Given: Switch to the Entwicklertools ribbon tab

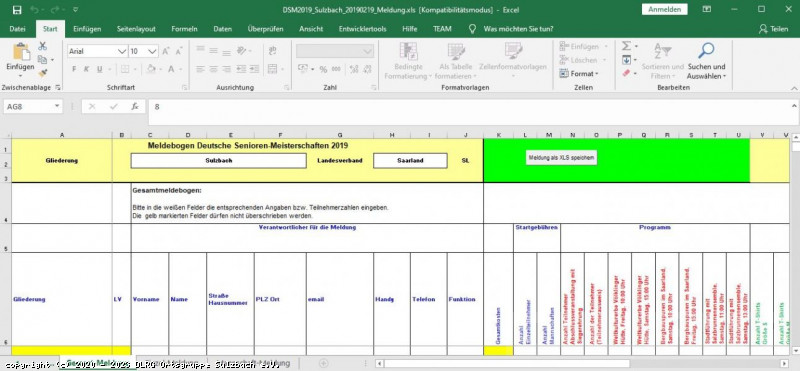Looking at the screenshot, I should [362, 29].
